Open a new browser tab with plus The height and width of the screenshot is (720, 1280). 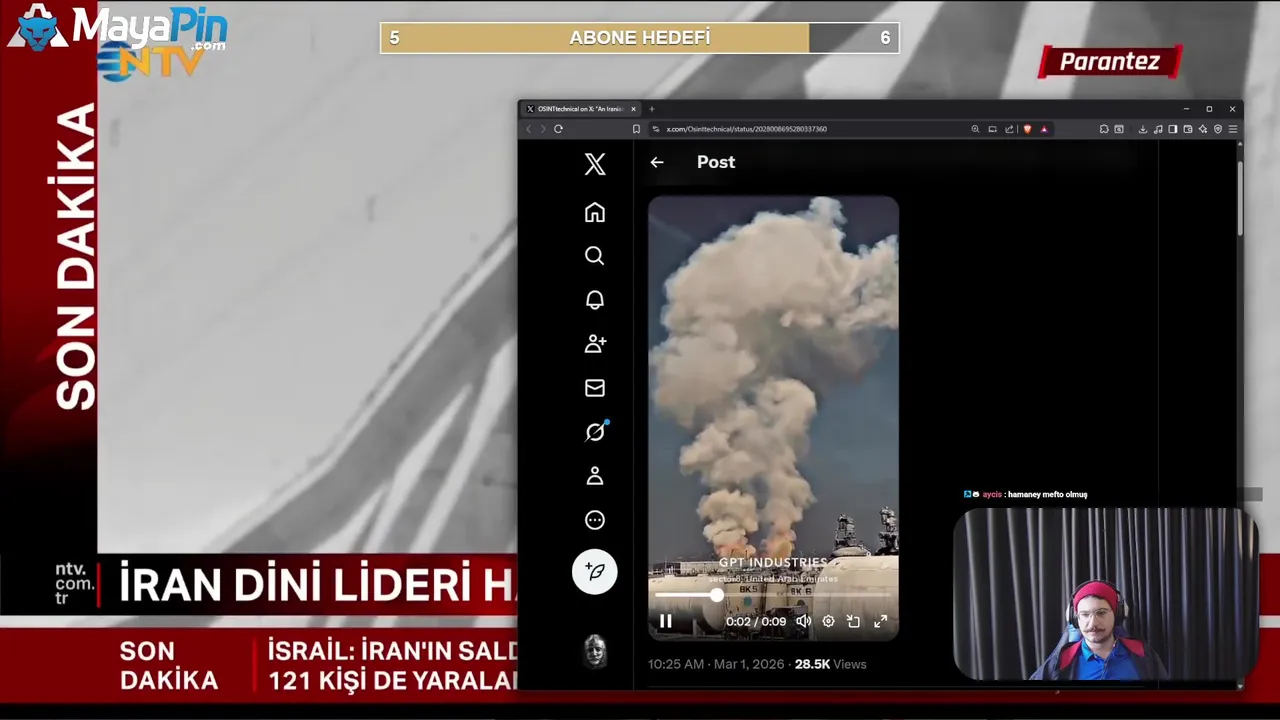(652, 109)
